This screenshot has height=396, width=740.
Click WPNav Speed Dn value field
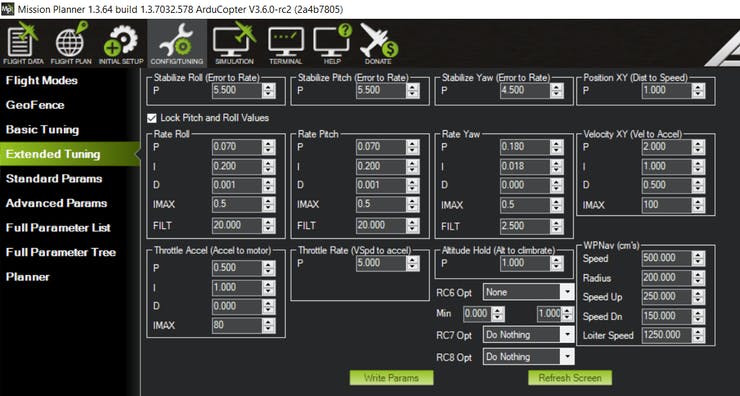[666, 316]
